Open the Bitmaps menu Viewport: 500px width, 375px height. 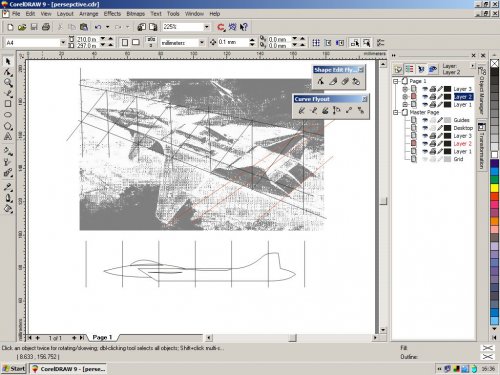136,14
